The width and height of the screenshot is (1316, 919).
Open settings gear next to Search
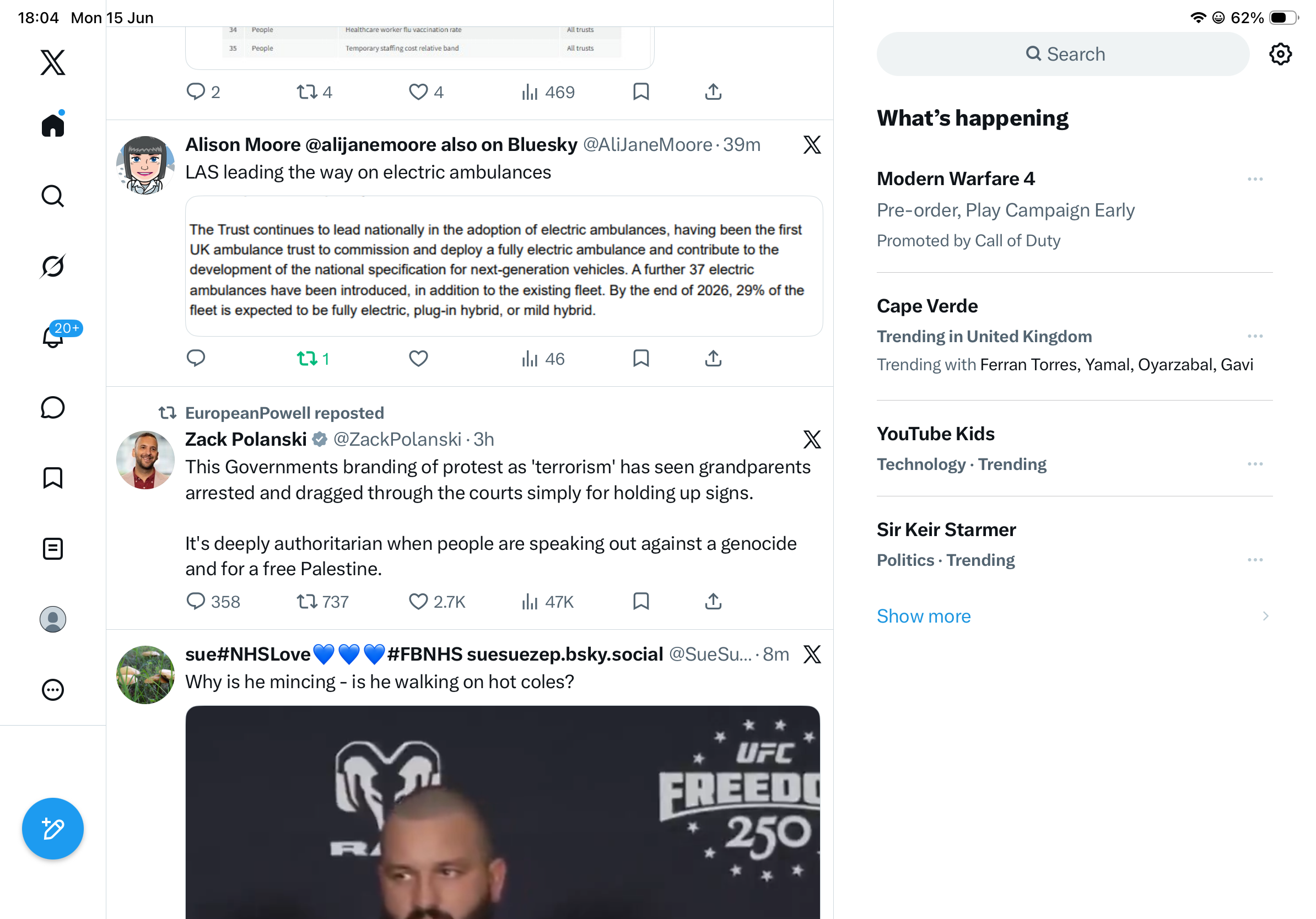[1280, 55]
